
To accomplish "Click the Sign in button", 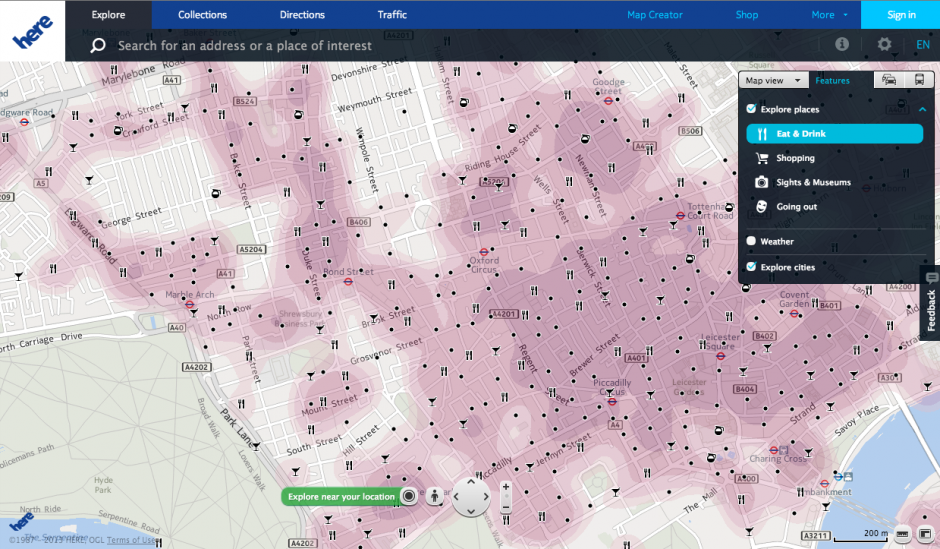I will click(900, 15).
